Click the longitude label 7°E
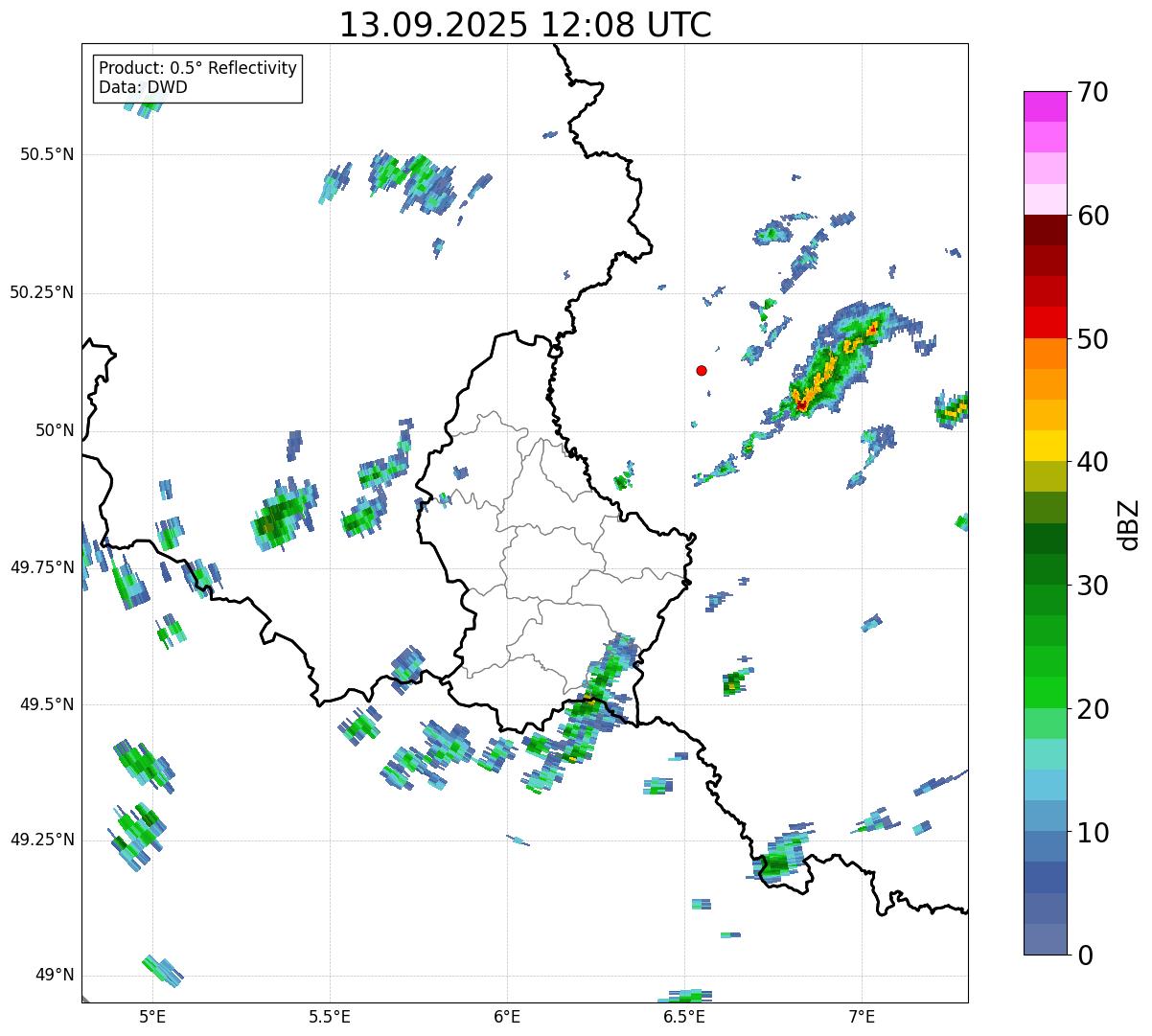This screenshot has width=1152, height=1036. 862,1016
